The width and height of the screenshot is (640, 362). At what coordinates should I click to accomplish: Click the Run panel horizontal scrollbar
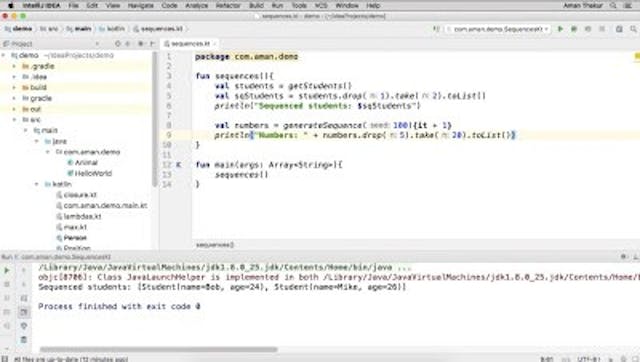click(158, 349)
